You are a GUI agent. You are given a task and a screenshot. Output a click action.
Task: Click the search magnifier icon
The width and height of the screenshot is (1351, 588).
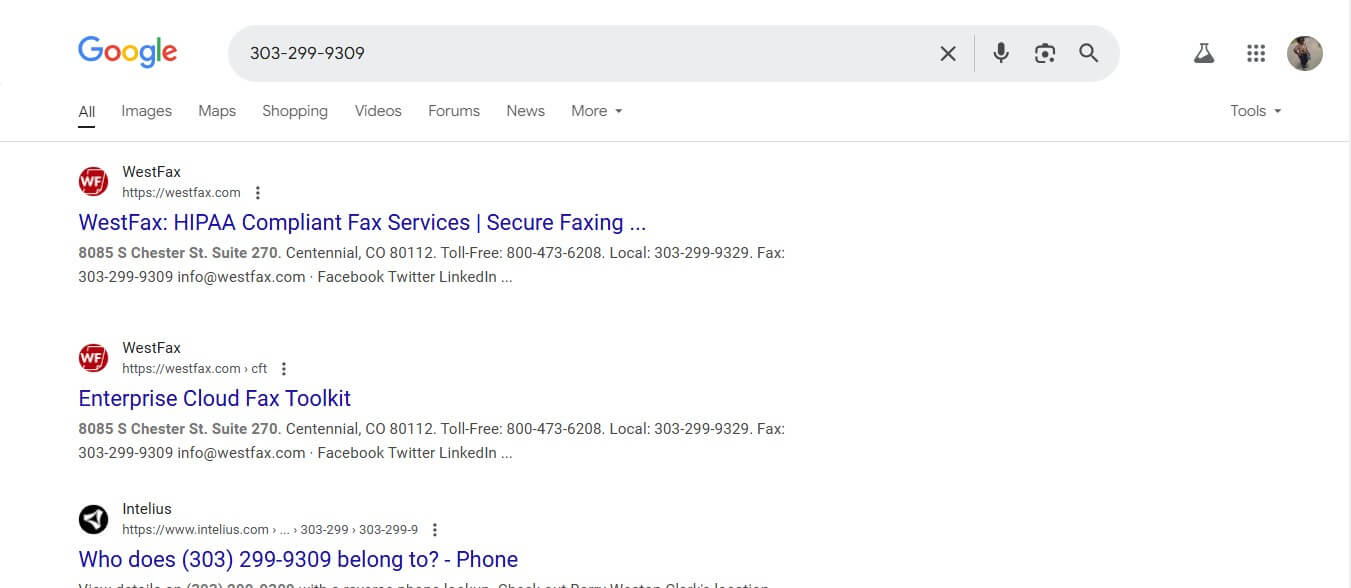pos(1089,53)
